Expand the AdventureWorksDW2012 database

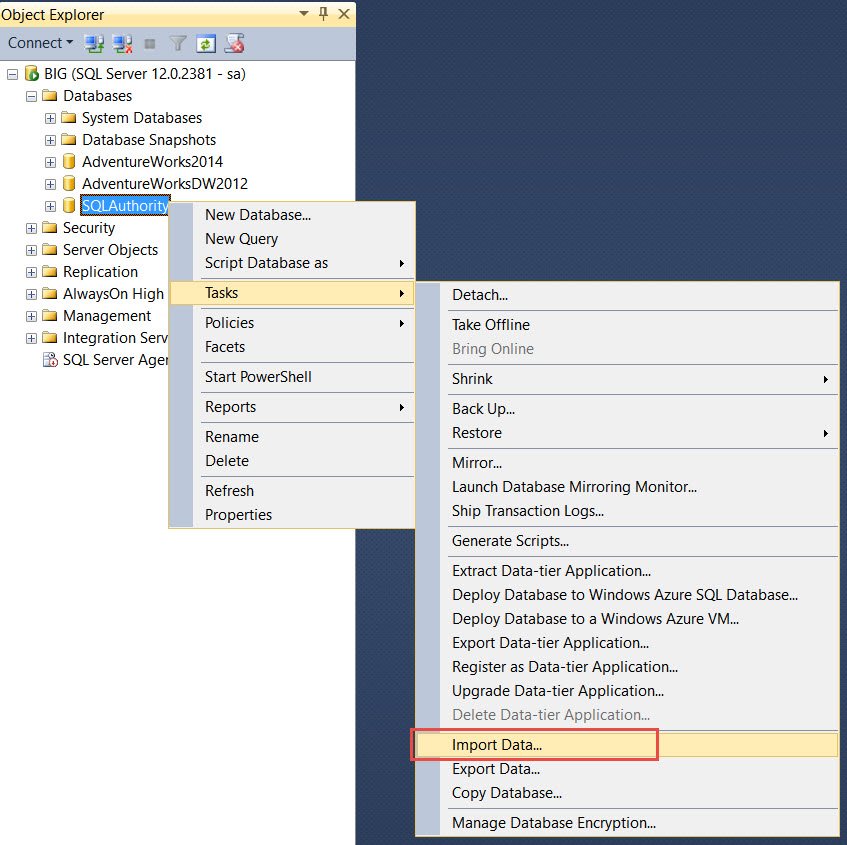point(50,184)
